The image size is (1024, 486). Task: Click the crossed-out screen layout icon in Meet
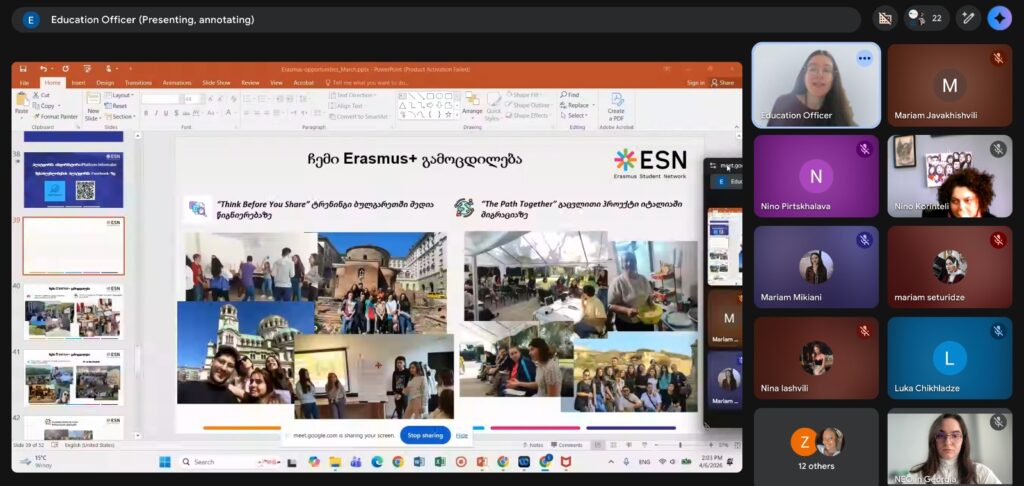(884, 18)
